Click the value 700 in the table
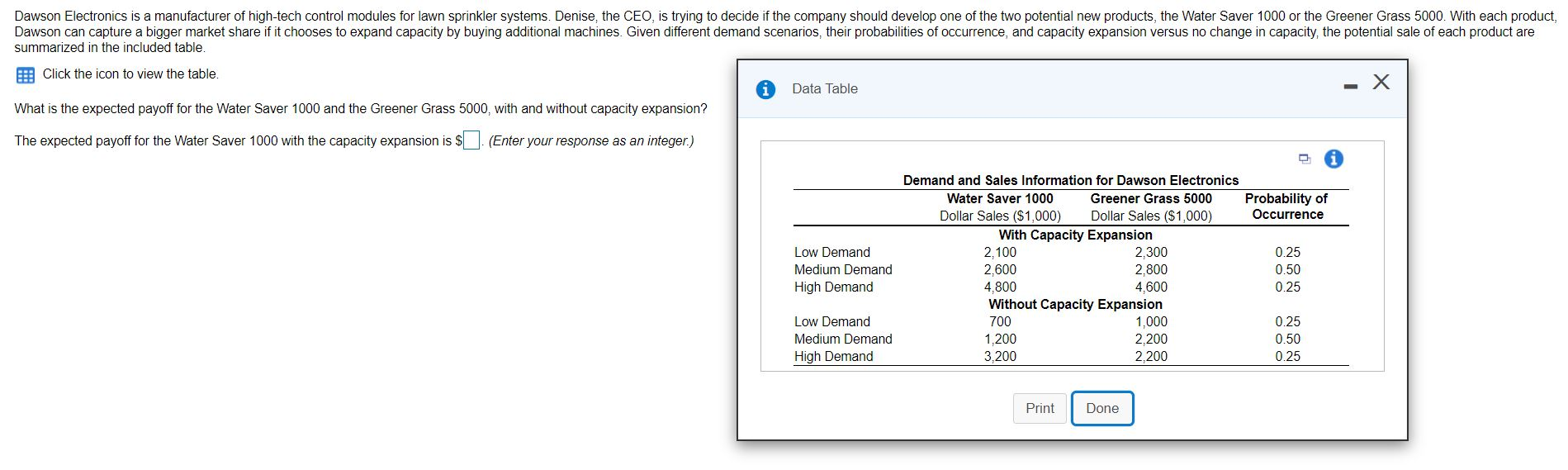The width and height of the screenshot is (1568, 470). [1000, 321]
